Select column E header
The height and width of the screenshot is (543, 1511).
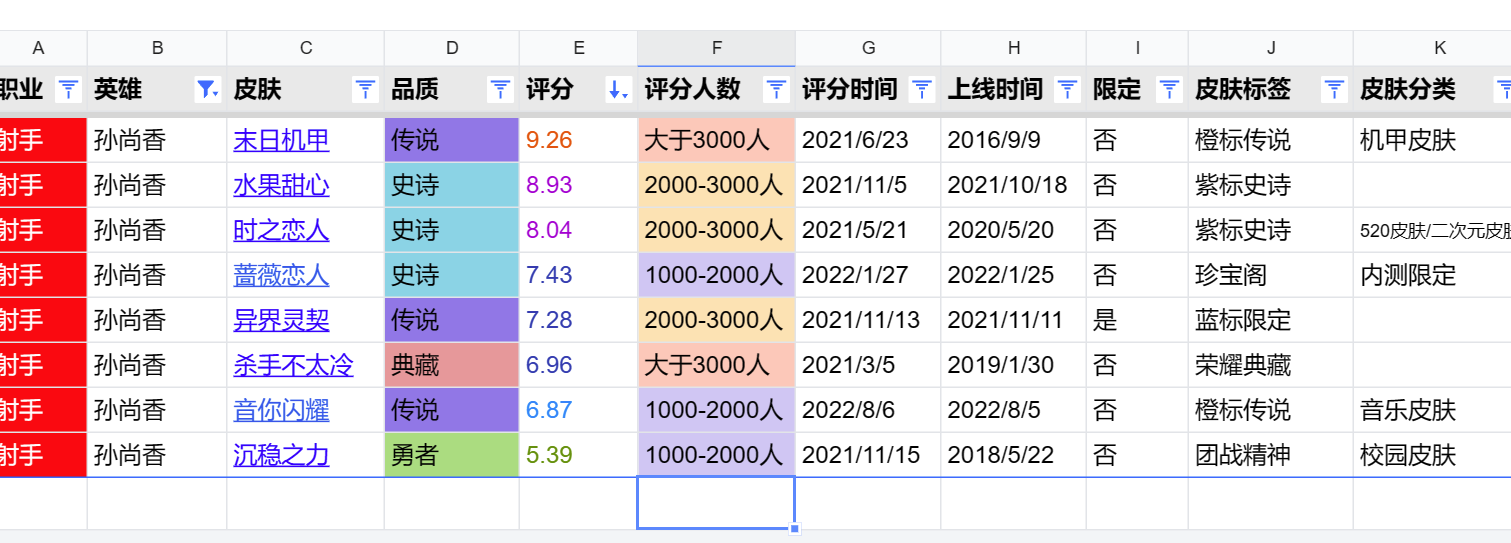(x=579, y=48)
